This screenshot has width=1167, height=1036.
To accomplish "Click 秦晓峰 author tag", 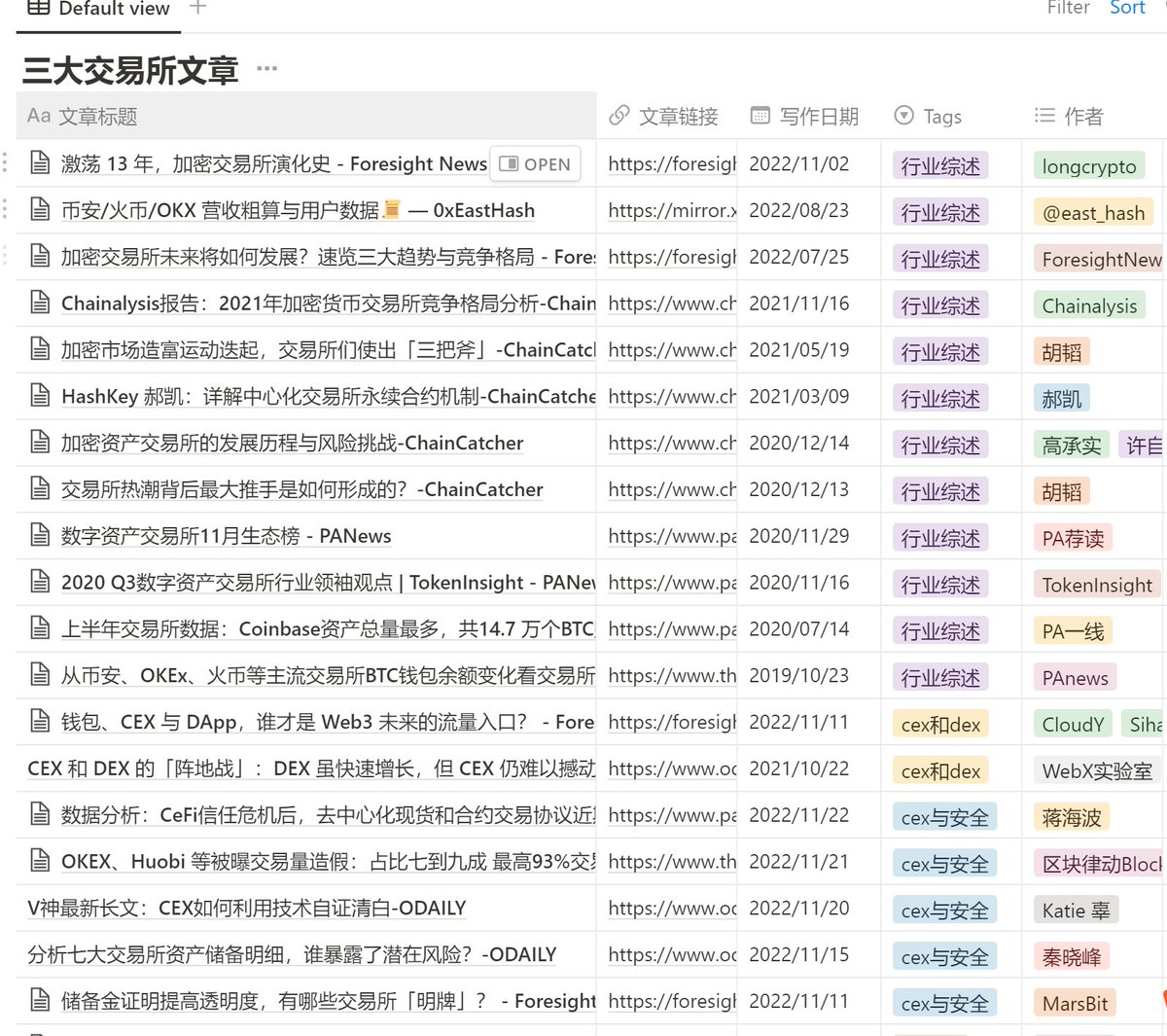I will [1072, 957].
